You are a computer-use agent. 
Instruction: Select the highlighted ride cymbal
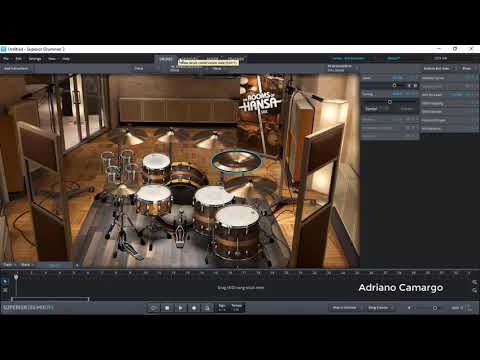[x=236, y=160]
